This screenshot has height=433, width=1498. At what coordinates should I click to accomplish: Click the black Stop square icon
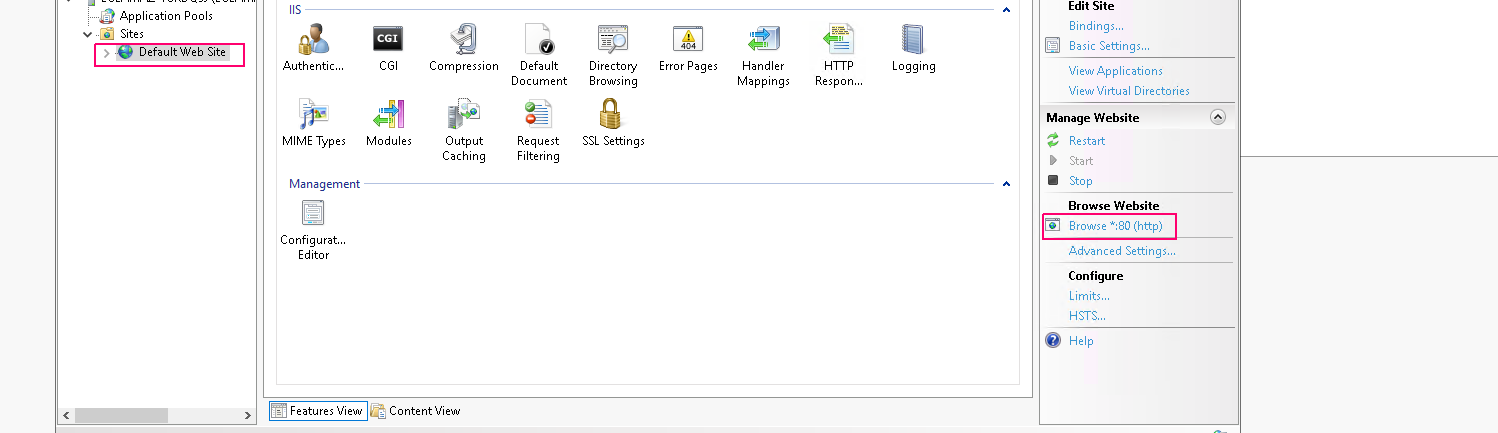(x=1053, y=181)
